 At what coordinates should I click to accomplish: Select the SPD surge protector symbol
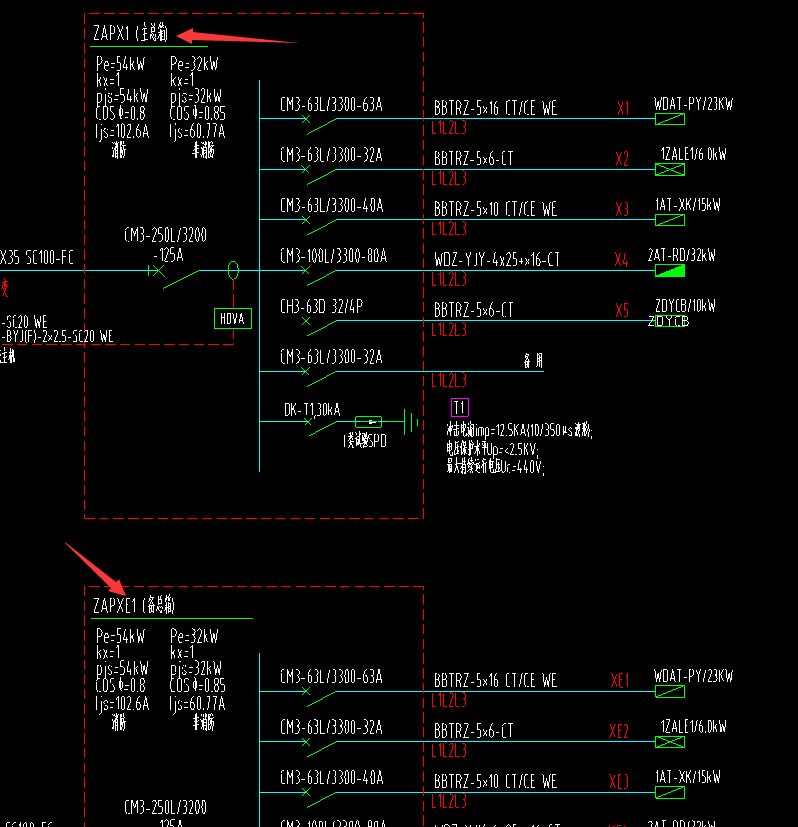point(368,421)
